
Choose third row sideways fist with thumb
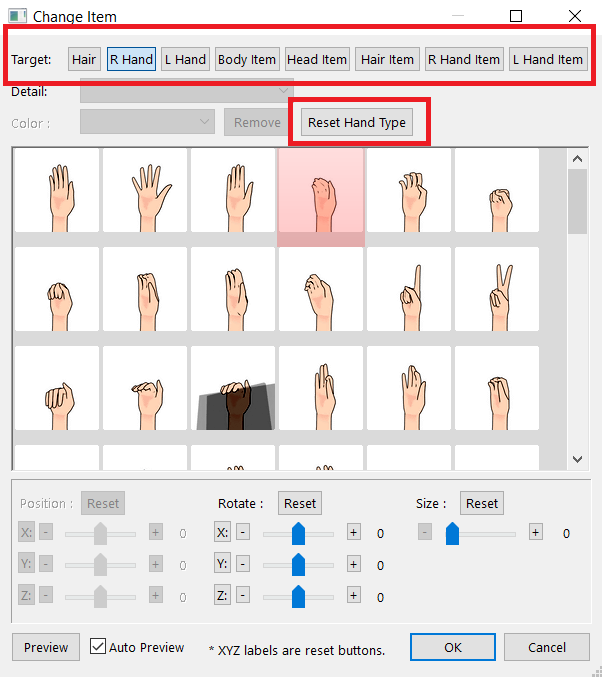pyautogui.click(x=57, y=388)
